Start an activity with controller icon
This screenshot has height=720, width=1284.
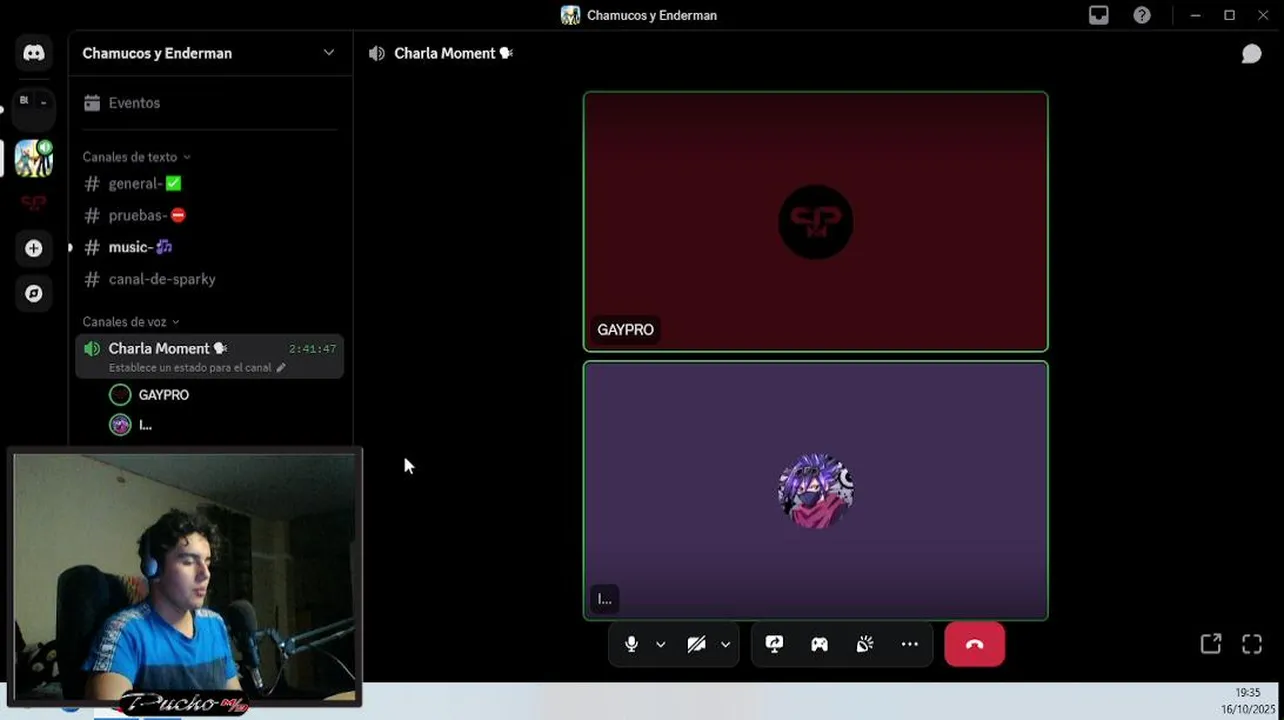(x=819, y=644)
